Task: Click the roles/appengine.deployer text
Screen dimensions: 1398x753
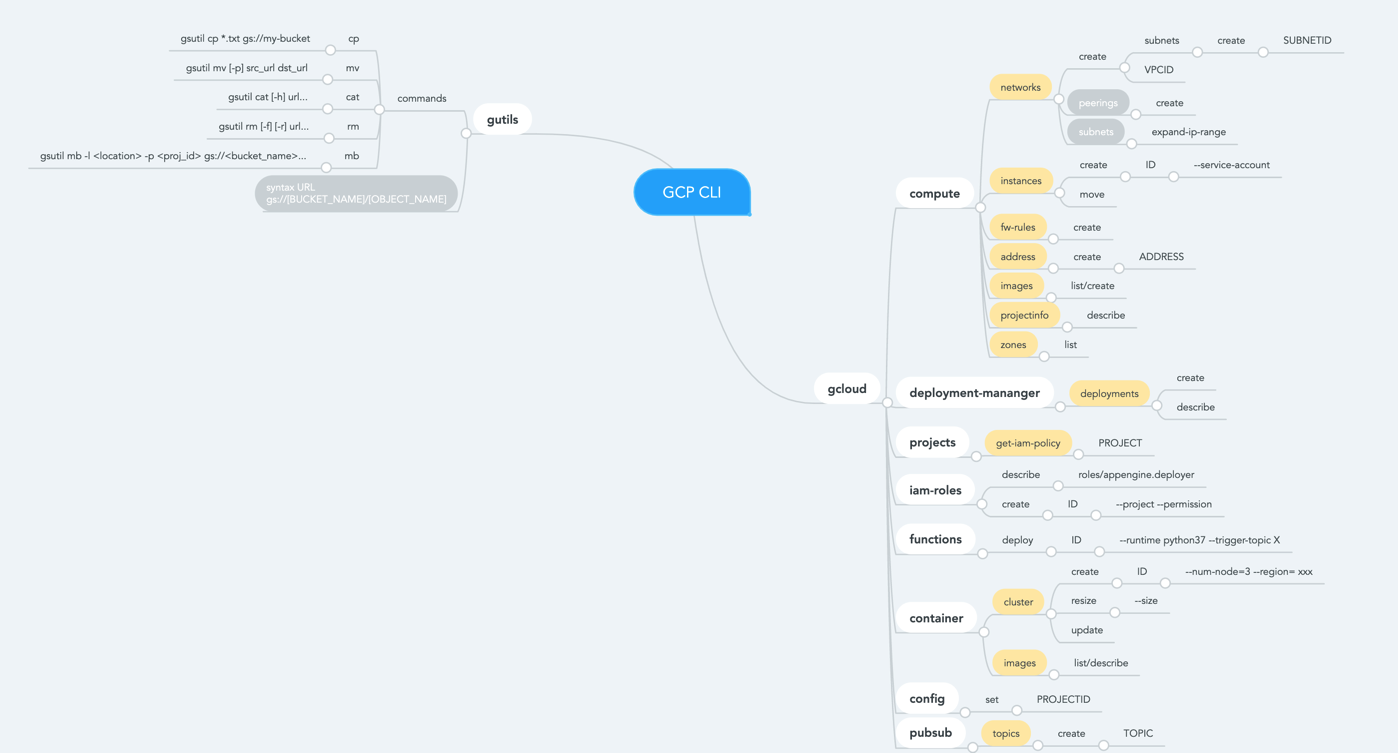Action: tap(1136, 475)
